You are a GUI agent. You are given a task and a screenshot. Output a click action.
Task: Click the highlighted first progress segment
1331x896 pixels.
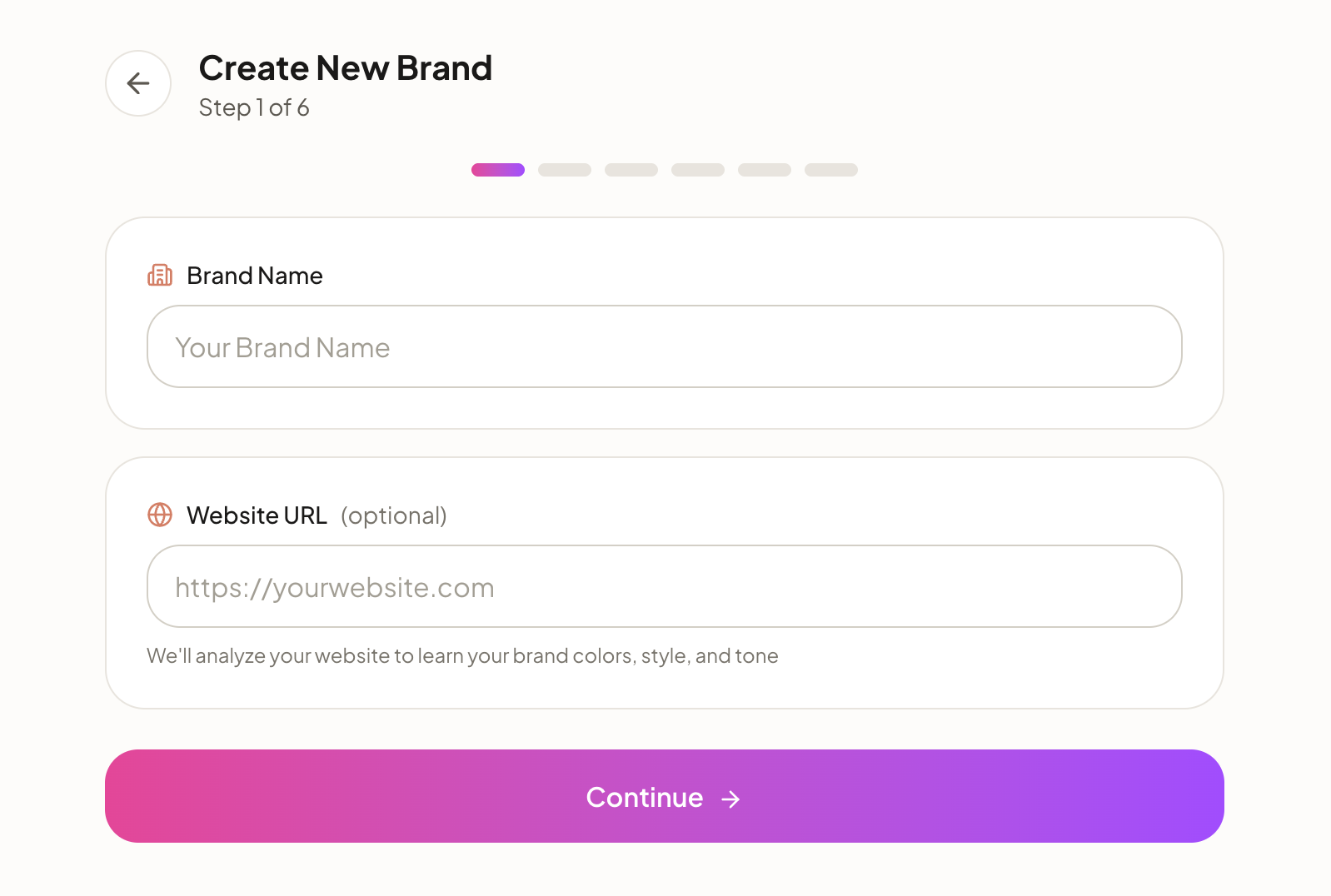click(498, 169)
